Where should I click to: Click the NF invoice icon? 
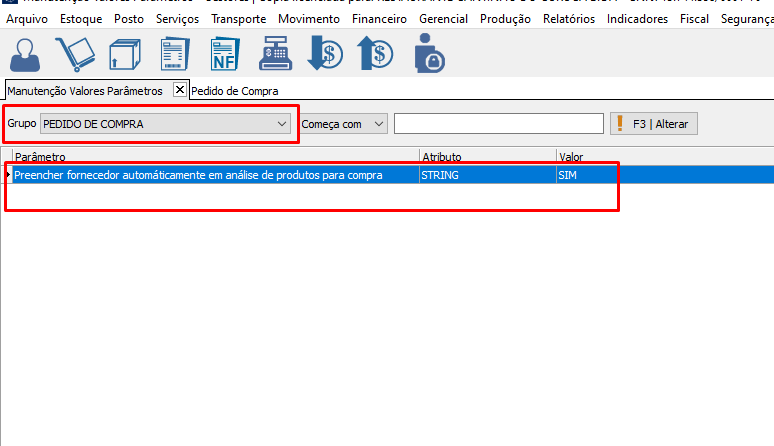click(225, 54)
